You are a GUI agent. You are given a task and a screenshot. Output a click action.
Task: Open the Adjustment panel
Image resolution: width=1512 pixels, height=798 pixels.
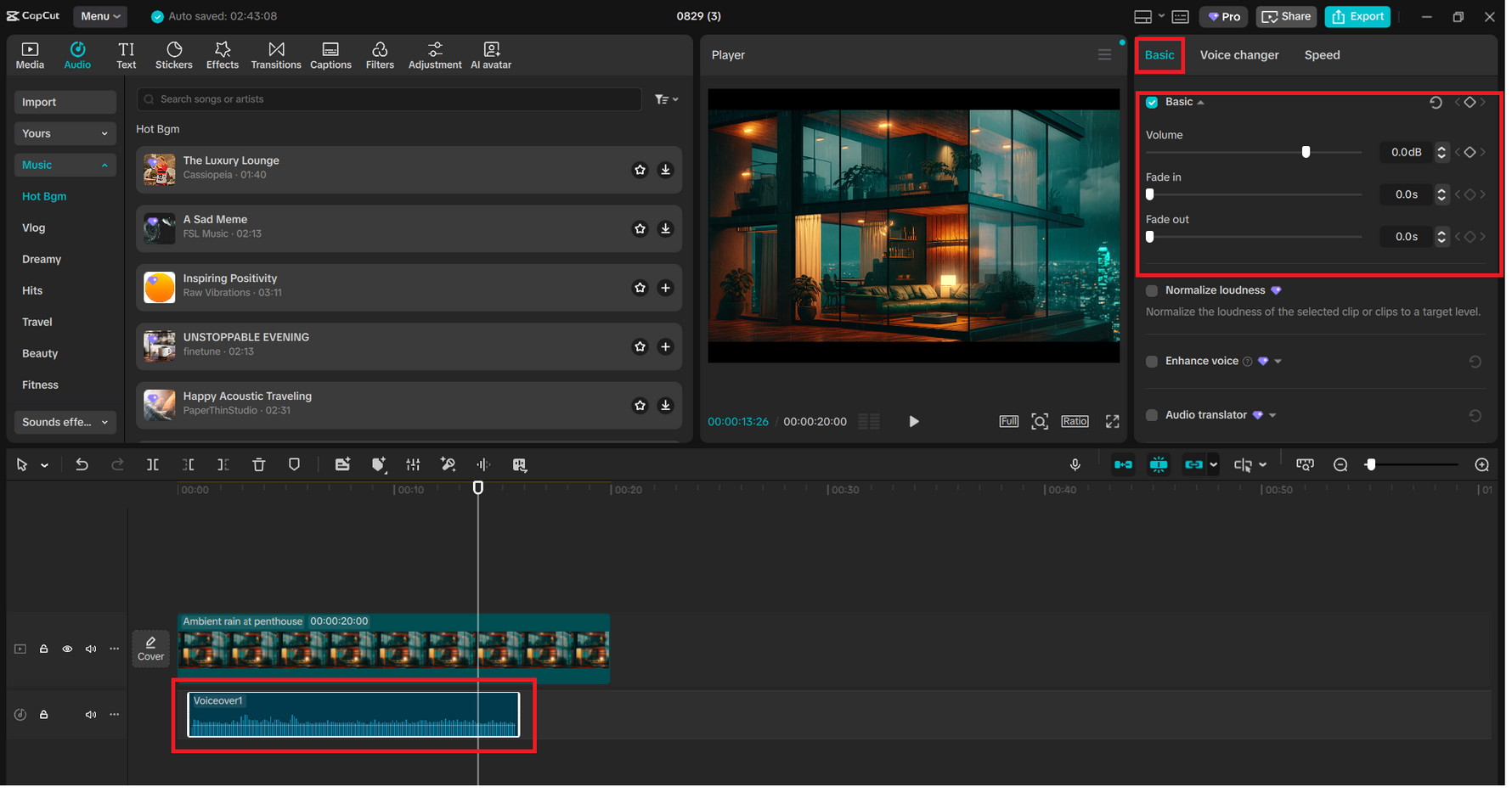tap(436, 55)
